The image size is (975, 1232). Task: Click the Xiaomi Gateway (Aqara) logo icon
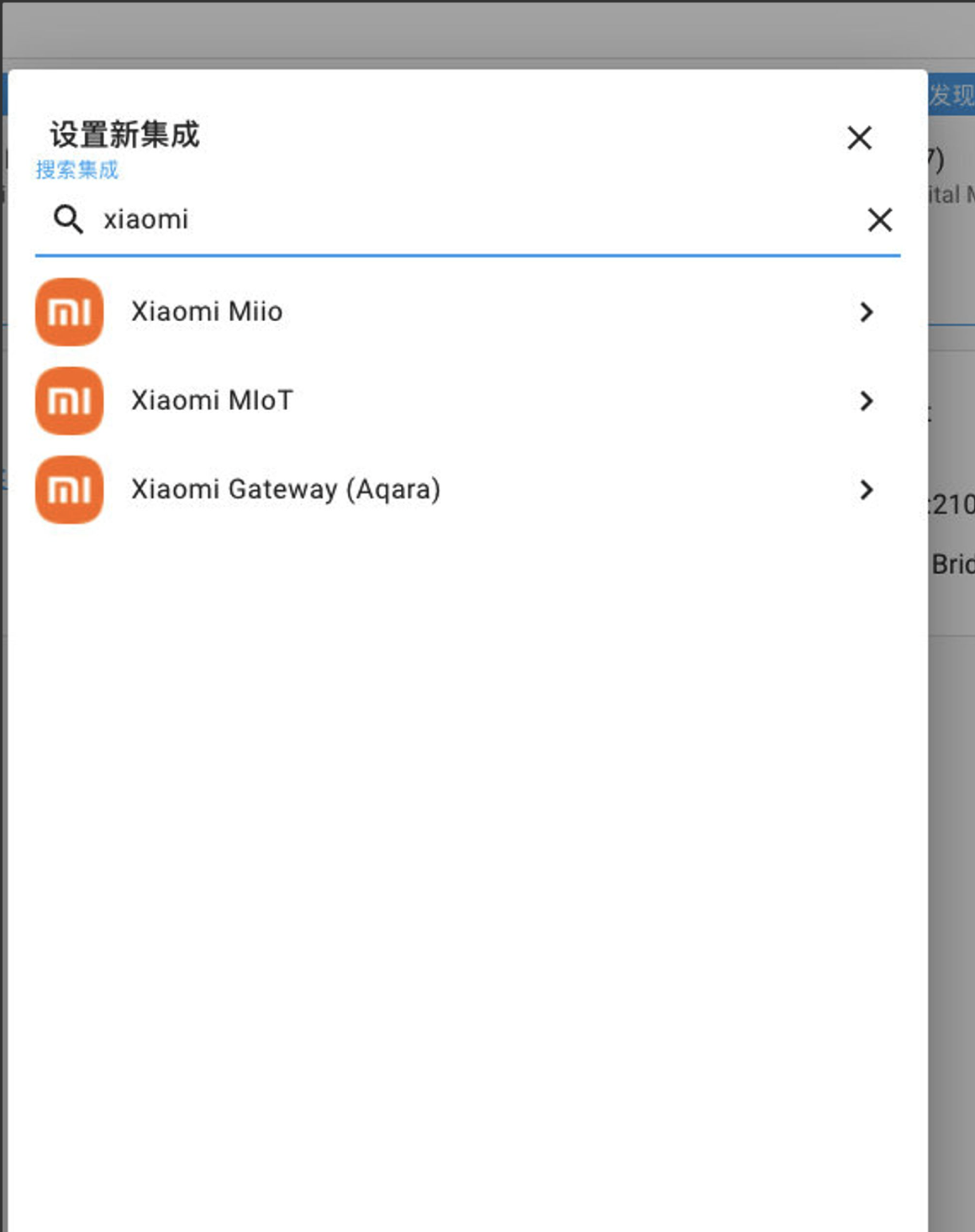pyautogui.click(x=69, y=490)
